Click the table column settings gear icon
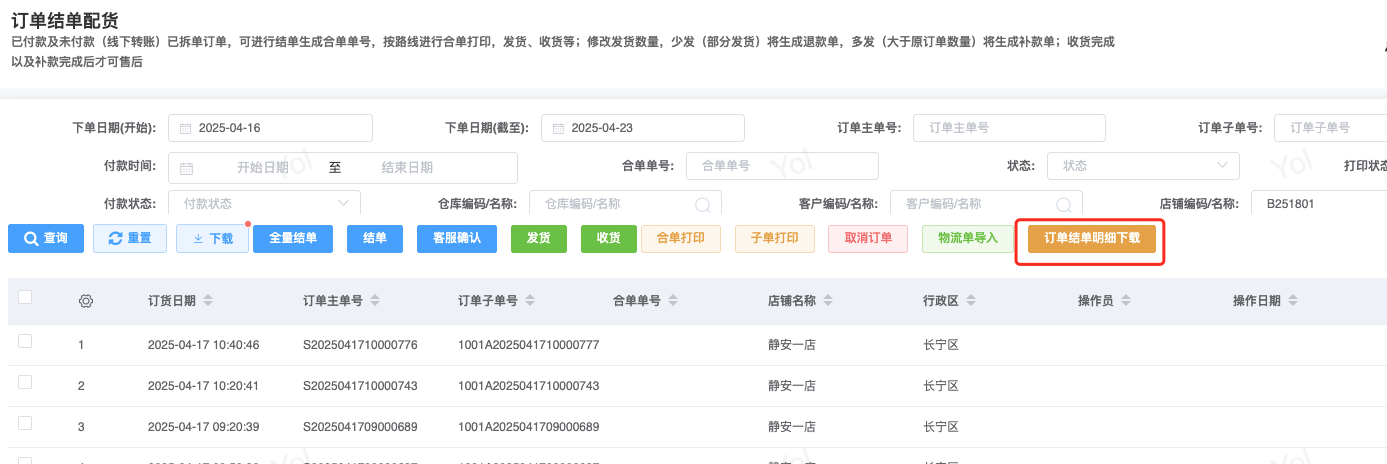This screenshot has width=1387, height=464. 86,301
